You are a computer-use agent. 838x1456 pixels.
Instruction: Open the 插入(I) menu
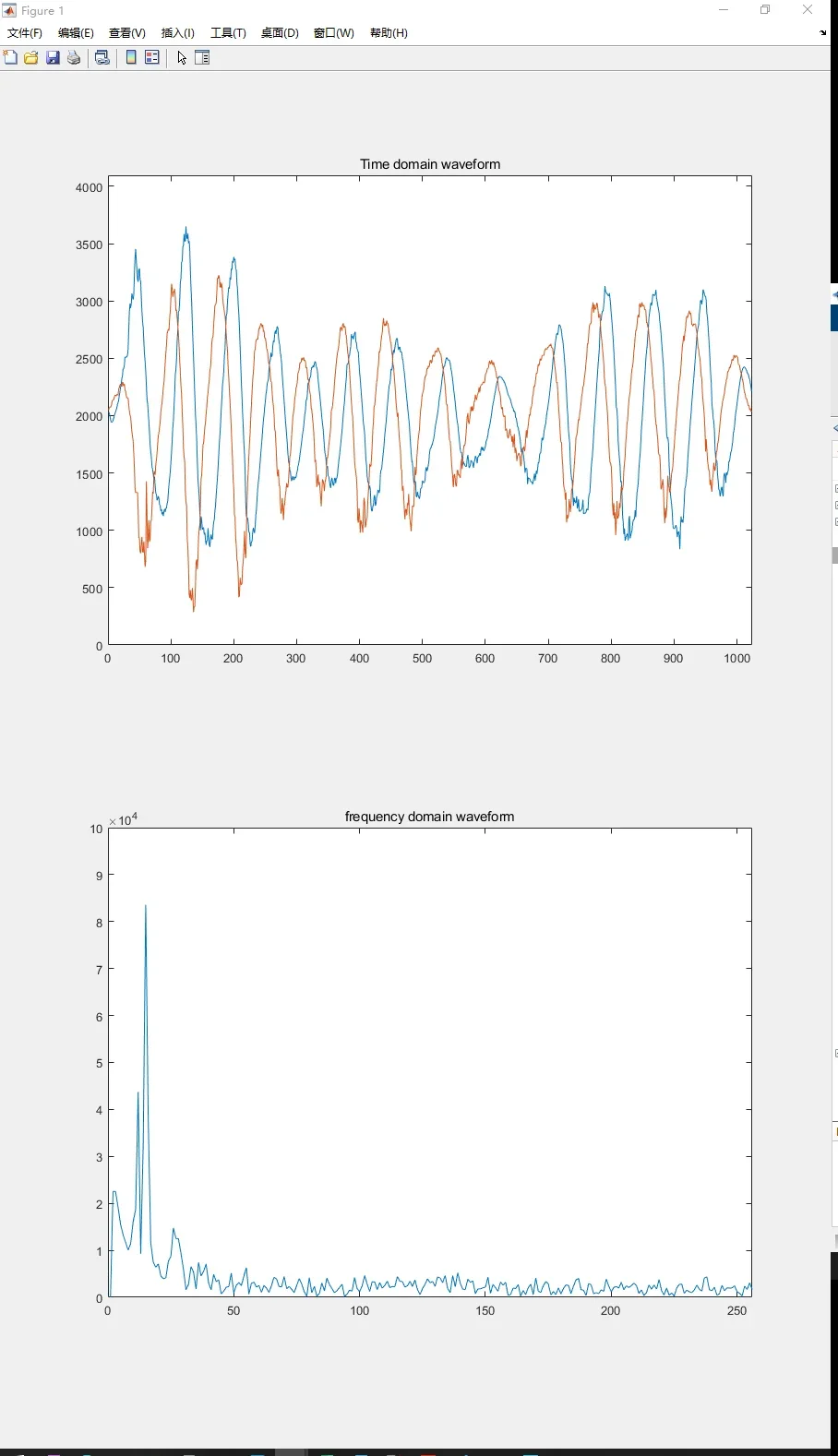pyautogui.click(x=178, y=33)
